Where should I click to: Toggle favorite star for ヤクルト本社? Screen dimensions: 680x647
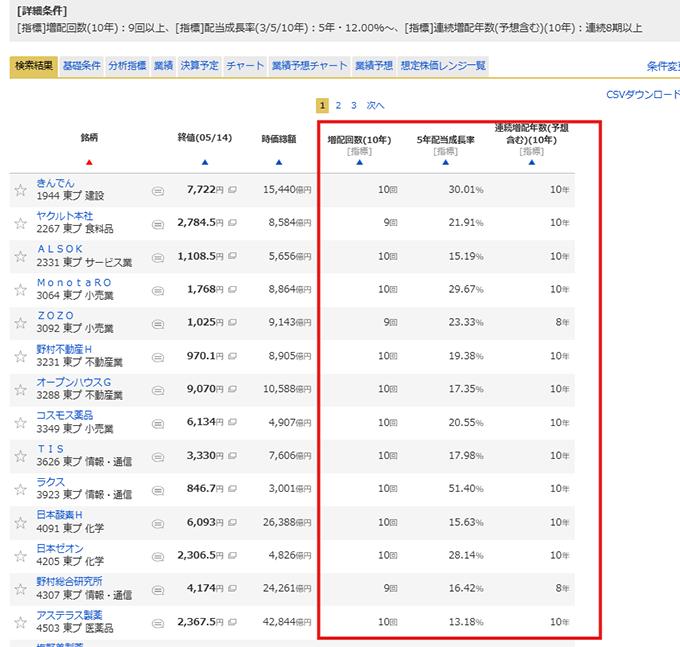coord(20,223)
